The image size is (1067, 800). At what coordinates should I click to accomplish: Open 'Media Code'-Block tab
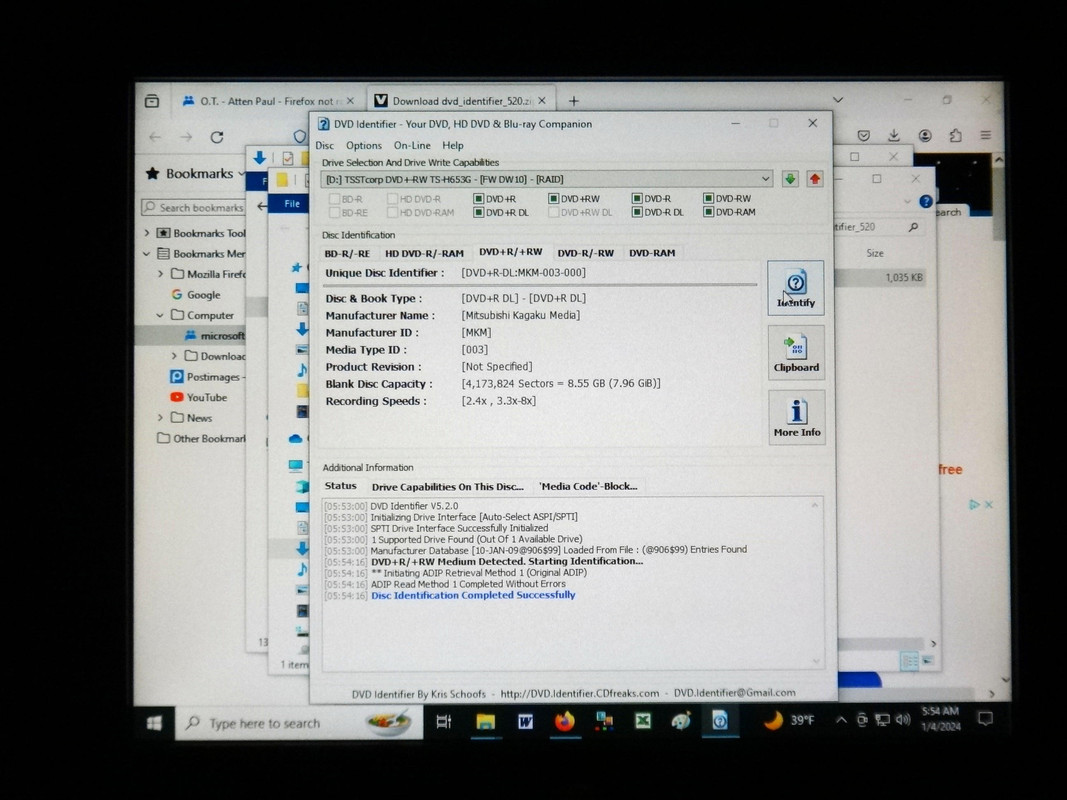coord(588,486)
